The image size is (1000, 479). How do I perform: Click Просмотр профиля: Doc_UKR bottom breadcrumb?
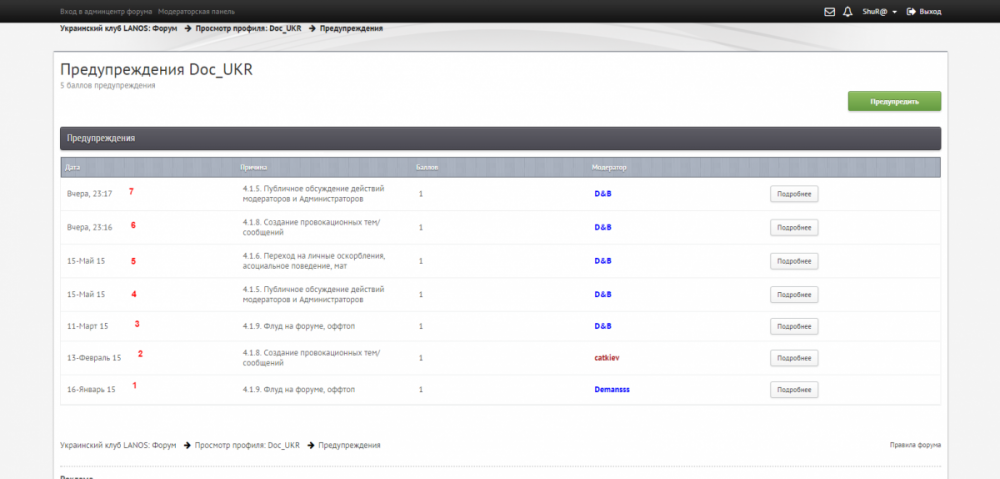coord(247,444)
